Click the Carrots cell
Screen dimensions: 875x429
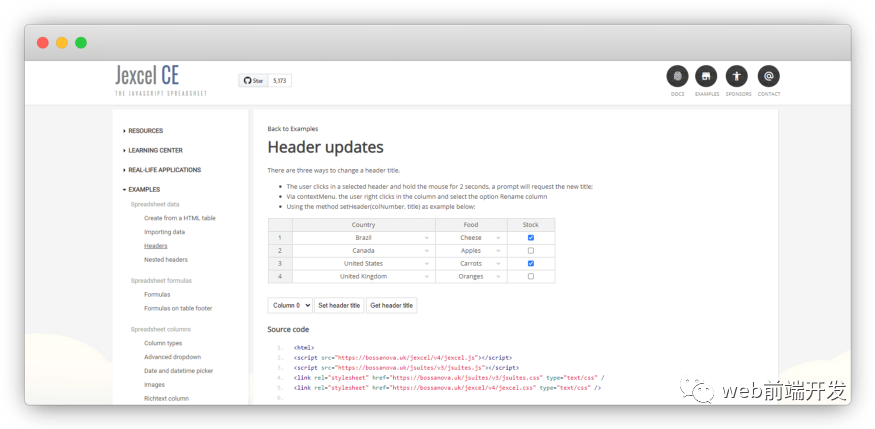(470, 263)
